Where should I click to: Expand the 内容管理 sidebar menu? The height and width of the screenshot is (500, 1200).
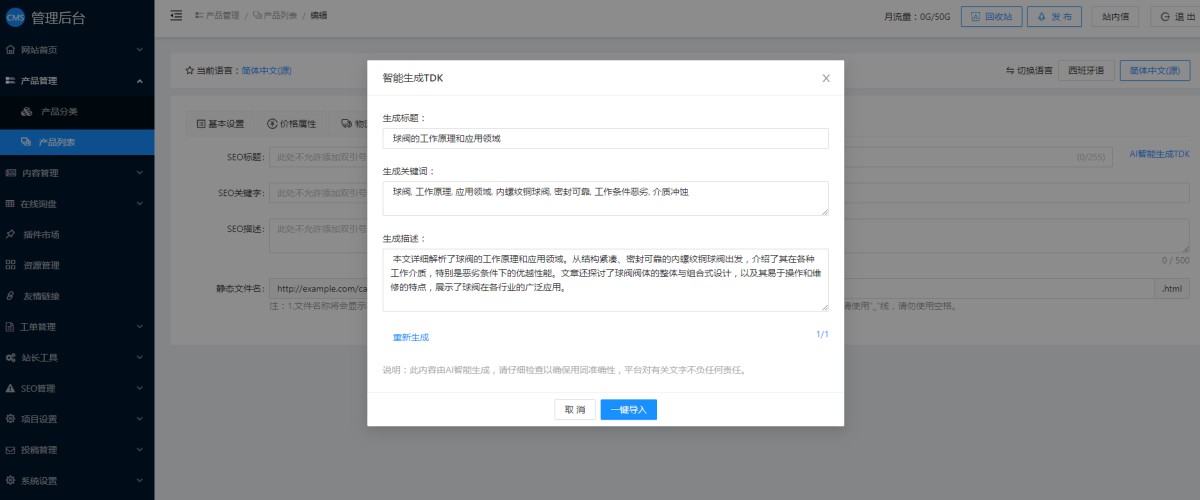(x=77, y=173)
